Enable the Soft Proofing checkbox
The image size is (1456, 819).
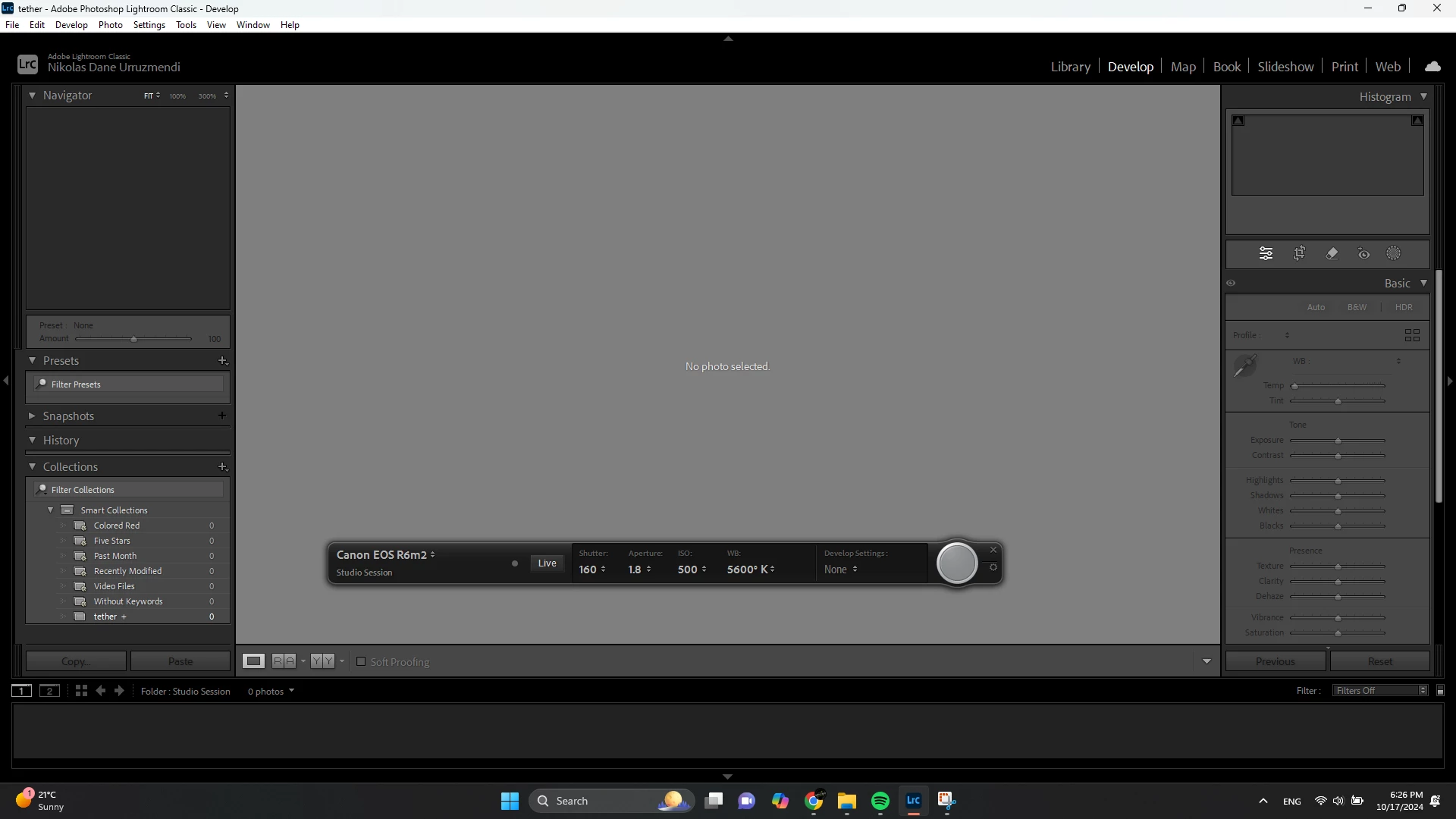click(x=361, y=661)
